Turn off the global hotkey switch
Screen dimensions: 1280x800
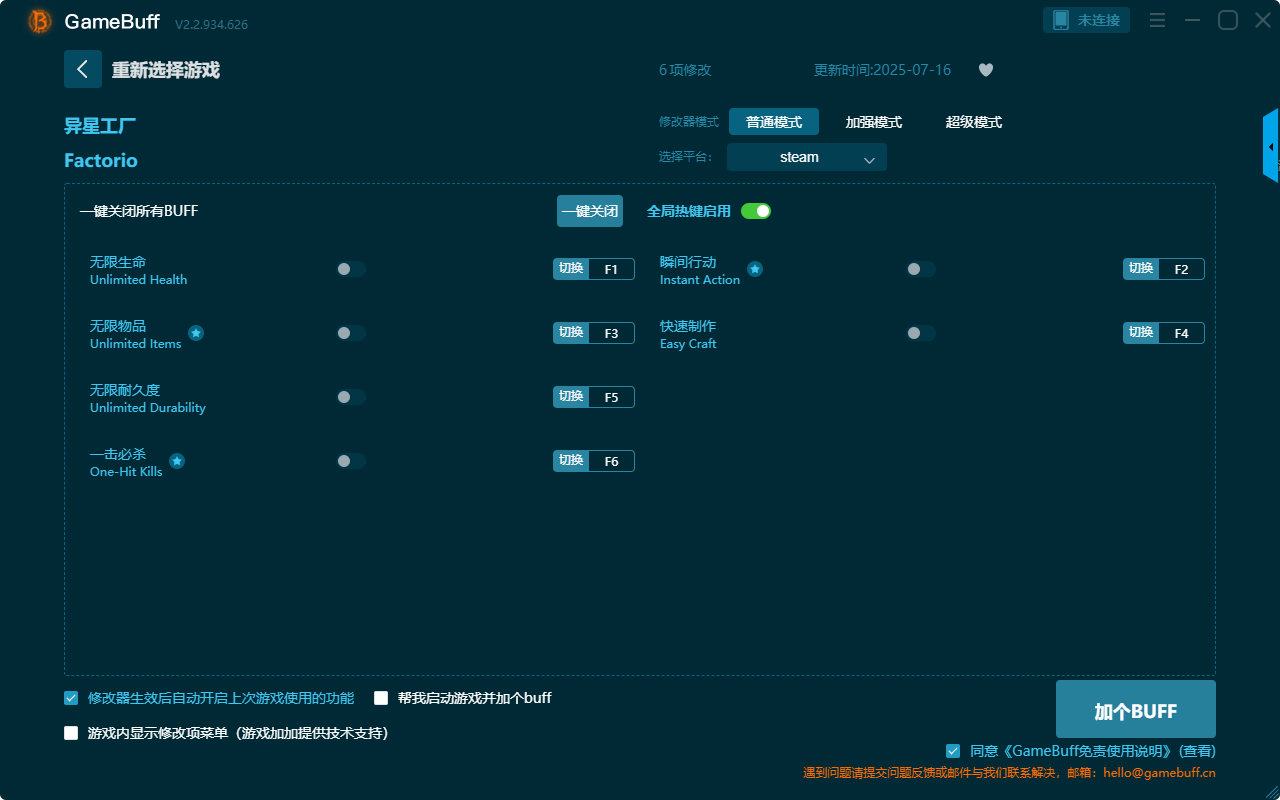tap(756, 211)
